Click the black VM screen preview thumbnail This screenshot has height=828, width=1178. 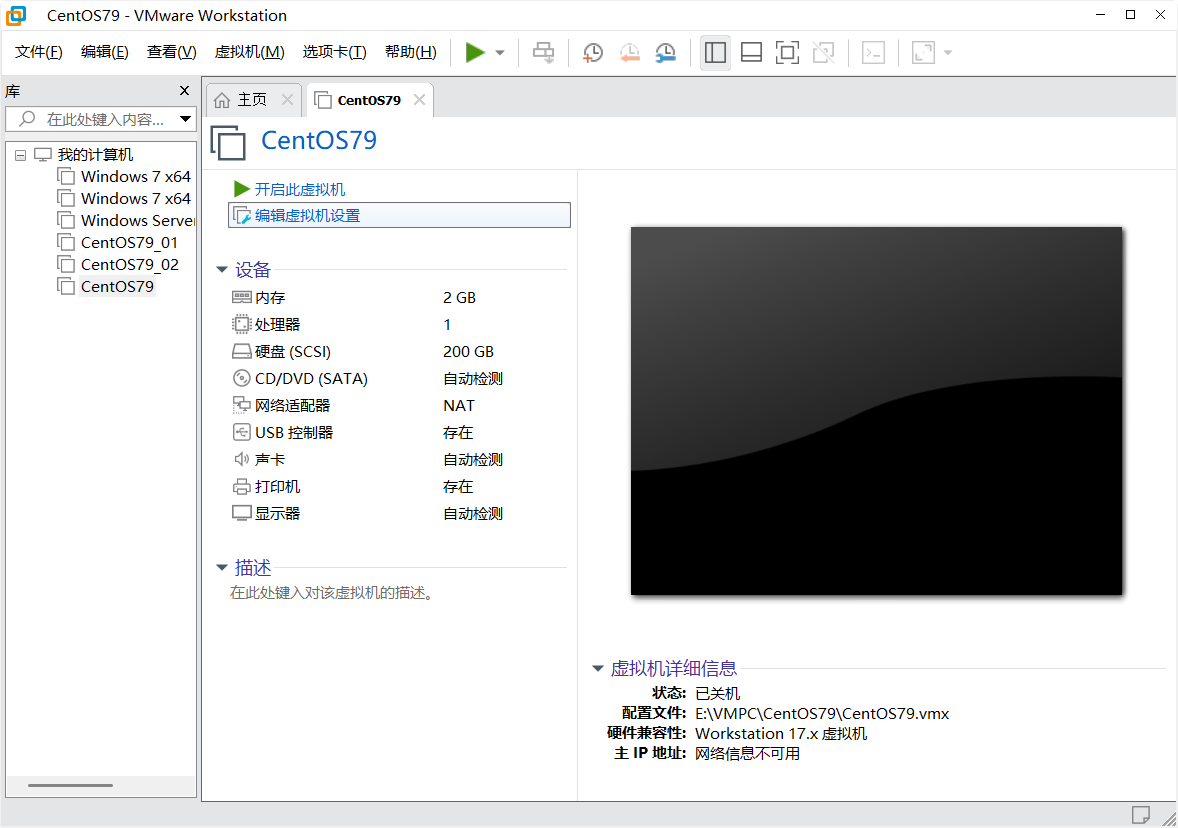coord(876,411)
